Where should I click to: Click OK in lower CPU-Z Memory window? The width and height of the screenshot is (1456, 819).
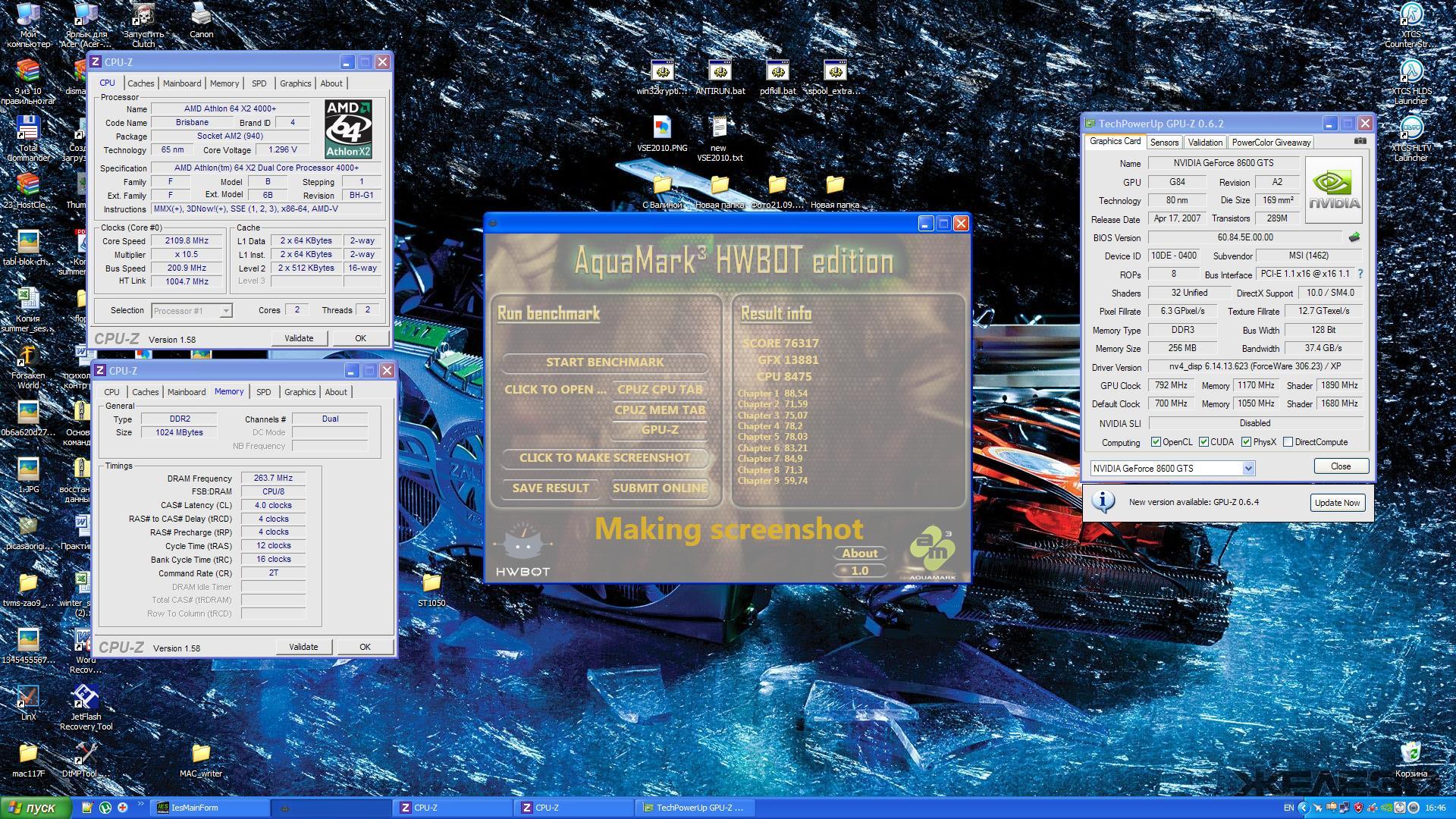click(x=365, y=647)
